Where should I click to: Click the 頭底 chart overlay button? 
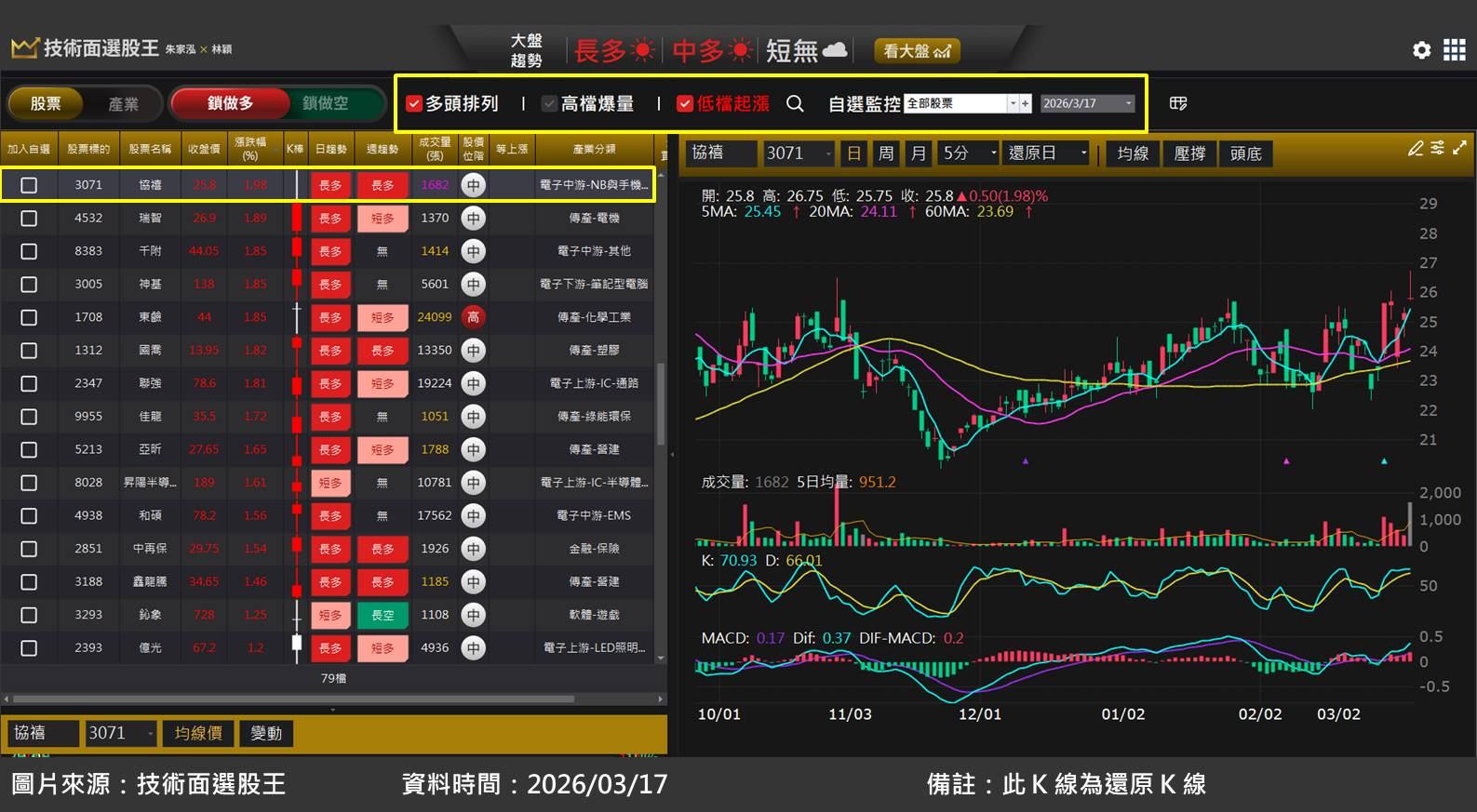pyautogui.click(x=1246, y=153)
